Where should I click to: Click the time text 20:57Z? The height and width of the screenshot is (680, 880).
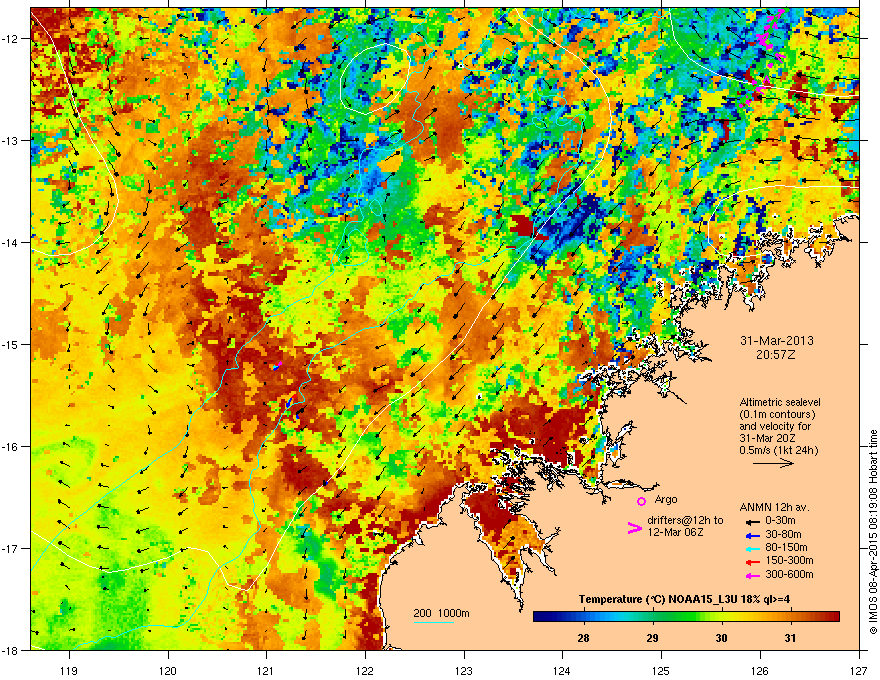[776, 355]
